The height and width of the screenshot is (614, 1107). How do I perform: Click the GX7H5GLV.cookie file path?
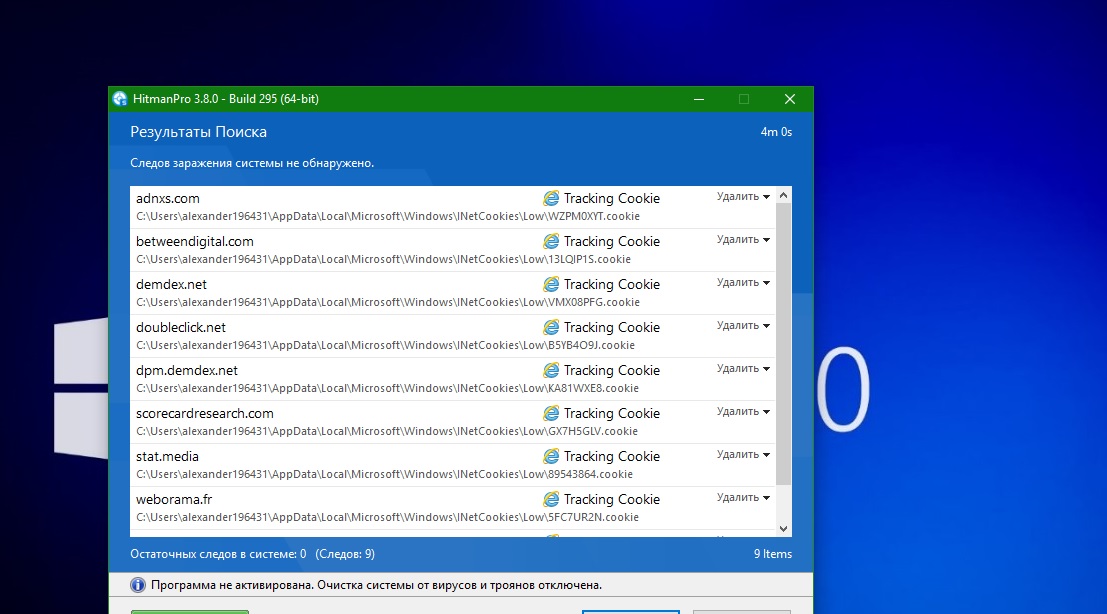[x=387, y=432]
